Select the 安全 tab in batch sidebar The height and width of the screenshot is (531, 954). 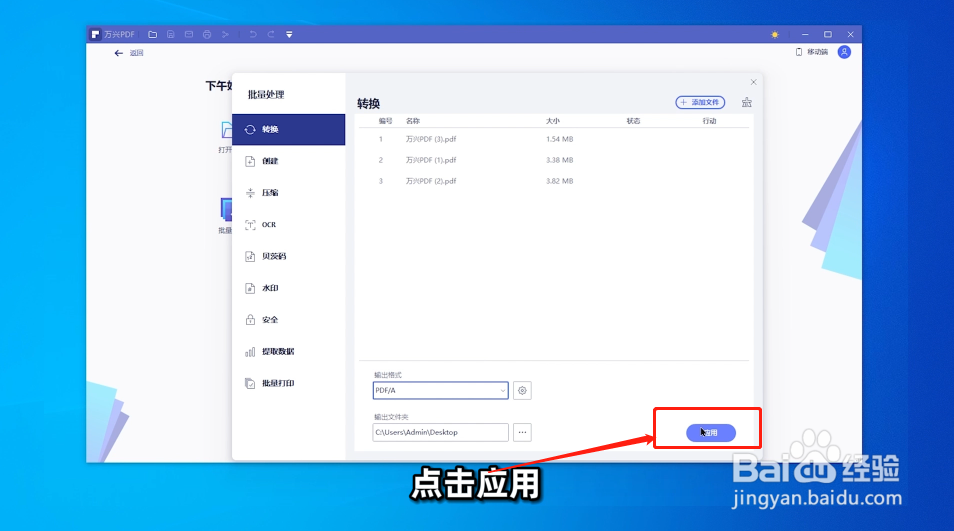(288, 319)
